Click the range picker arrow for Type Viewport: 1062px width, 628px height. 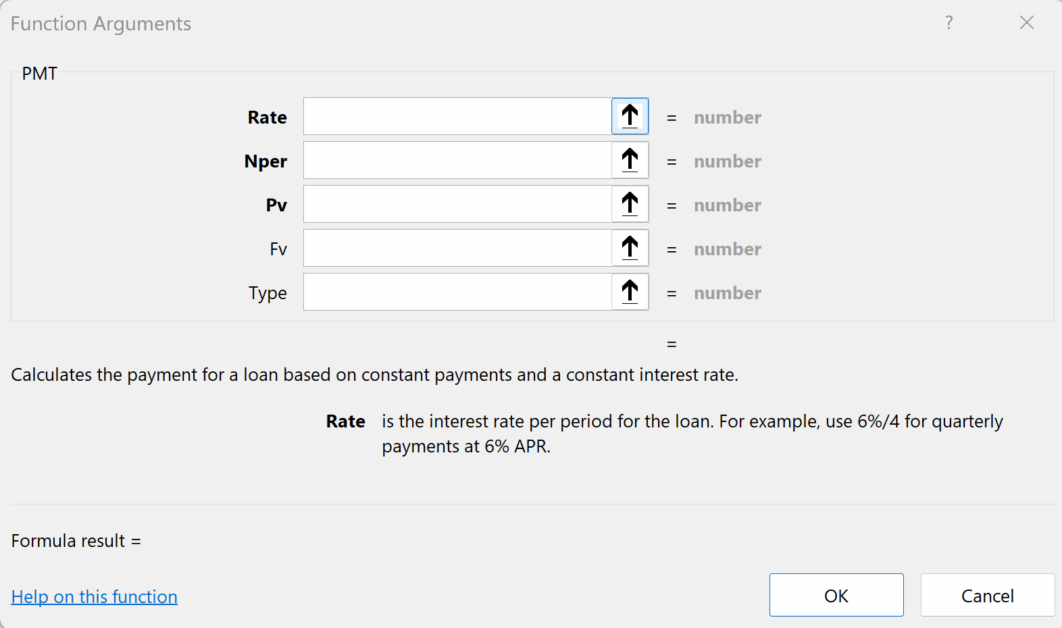(630, 293)
